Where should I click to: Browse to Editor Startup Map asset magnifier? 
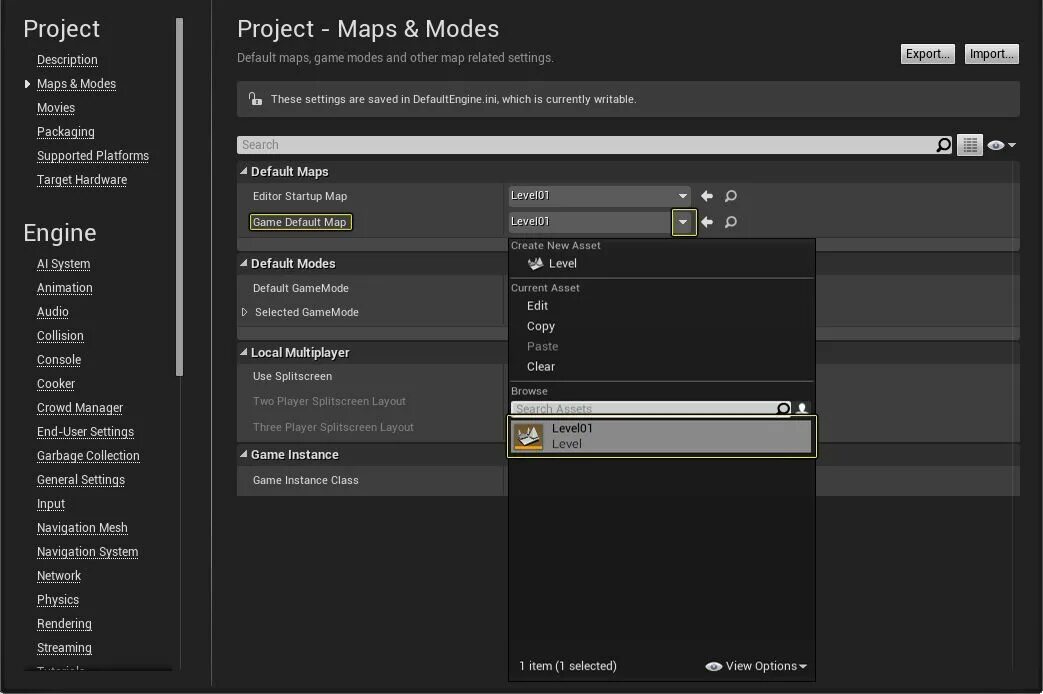730,196
